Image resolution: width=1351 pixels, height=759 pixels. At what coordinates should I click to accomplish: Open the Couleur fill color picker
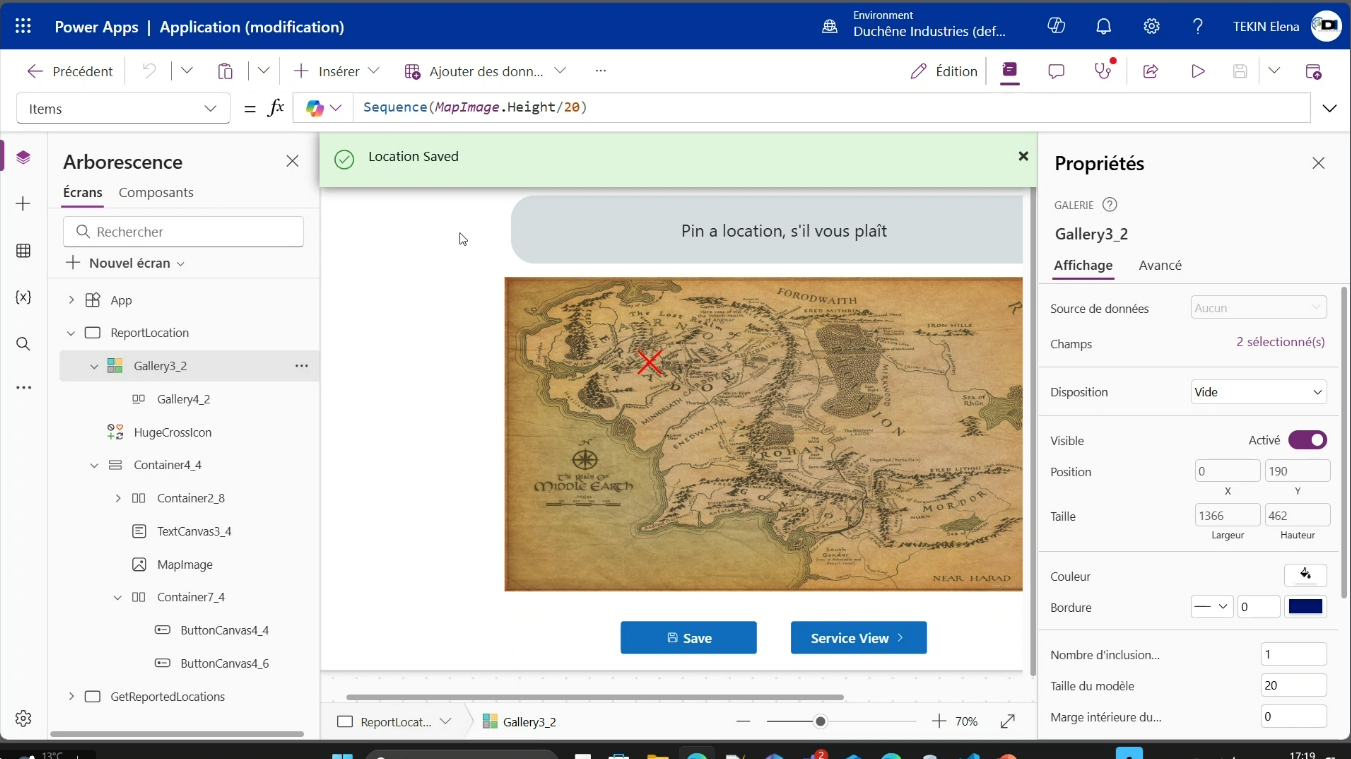(1305, 576)
